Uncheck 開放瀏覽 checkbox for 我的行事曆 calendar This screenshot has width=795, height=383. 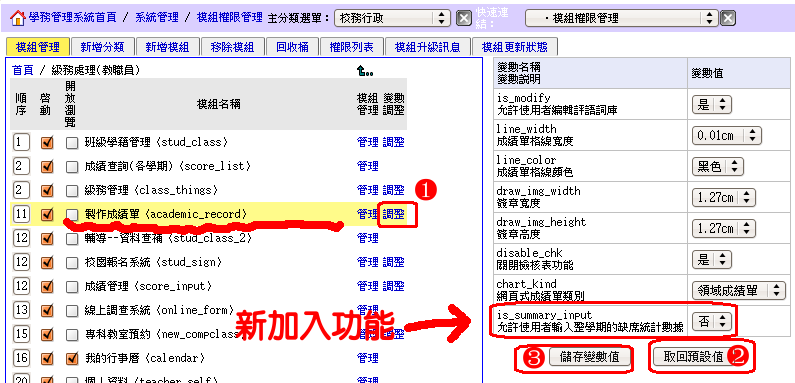tap(72, 359)
